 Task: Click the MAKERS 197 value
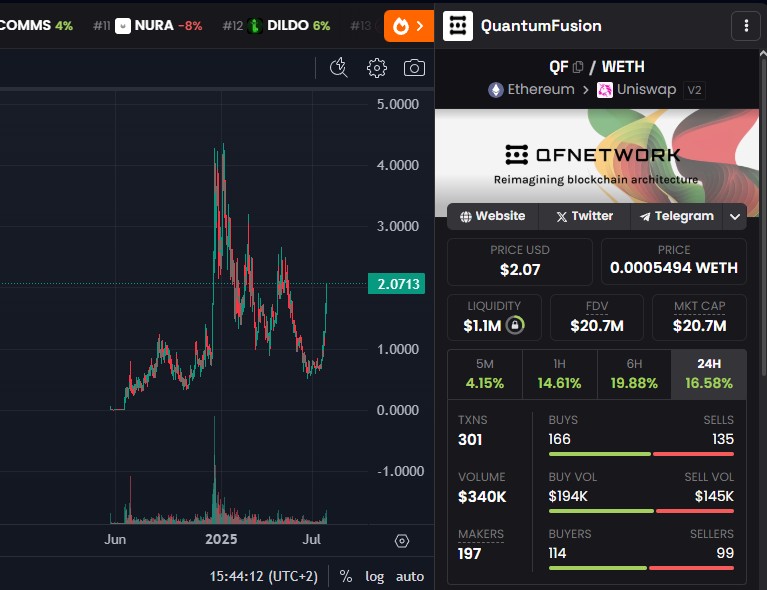click(x=470, y=554)
